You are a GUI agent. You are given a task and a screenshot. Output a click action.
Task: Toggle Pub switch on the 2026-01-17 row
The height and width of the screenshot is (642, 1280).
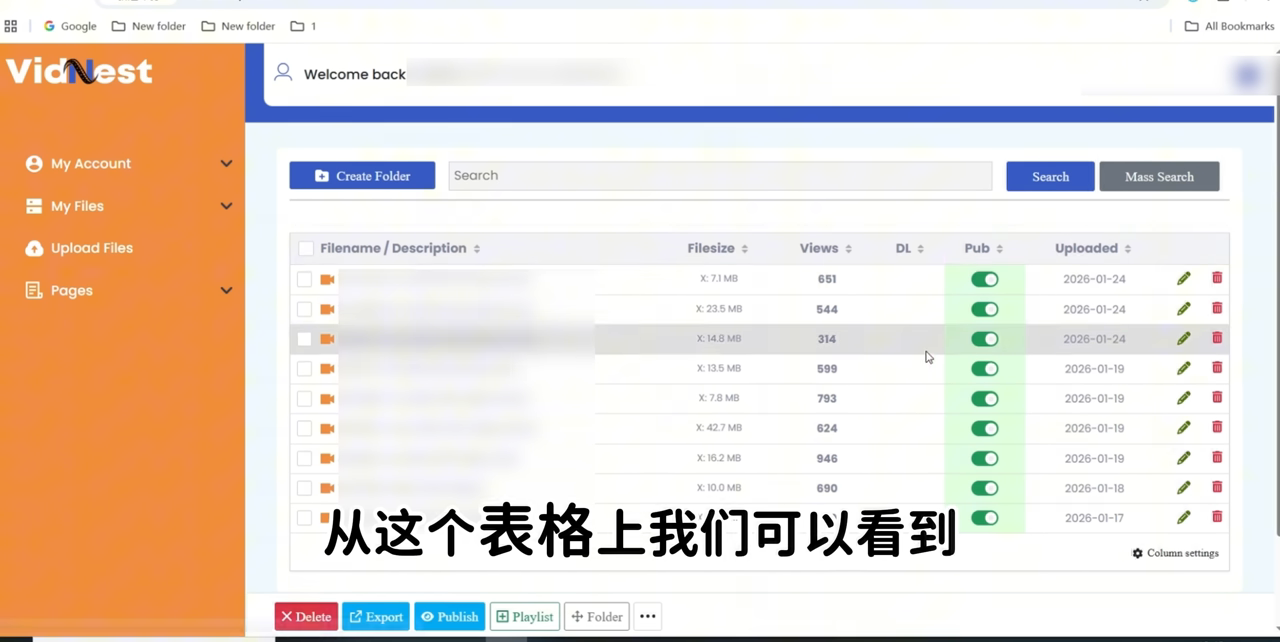tap(985, 518)
